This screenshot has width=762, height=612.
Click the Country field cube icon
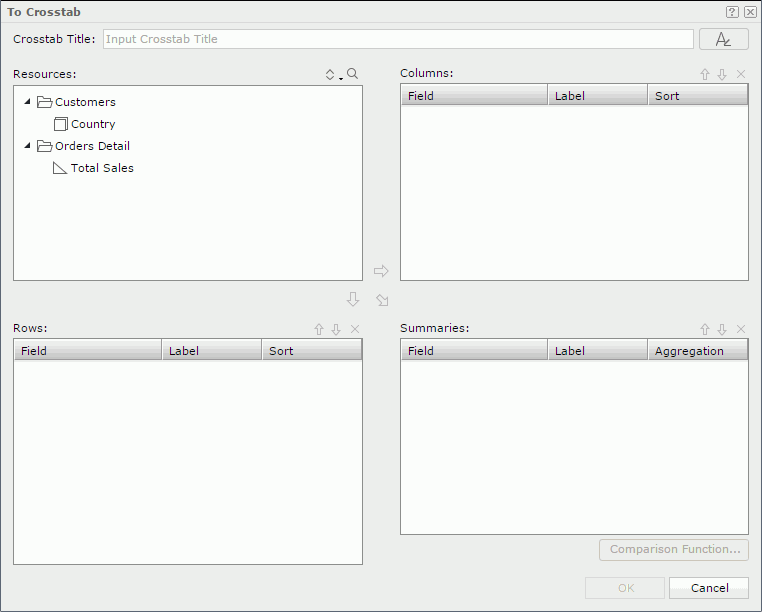point(61,124)
